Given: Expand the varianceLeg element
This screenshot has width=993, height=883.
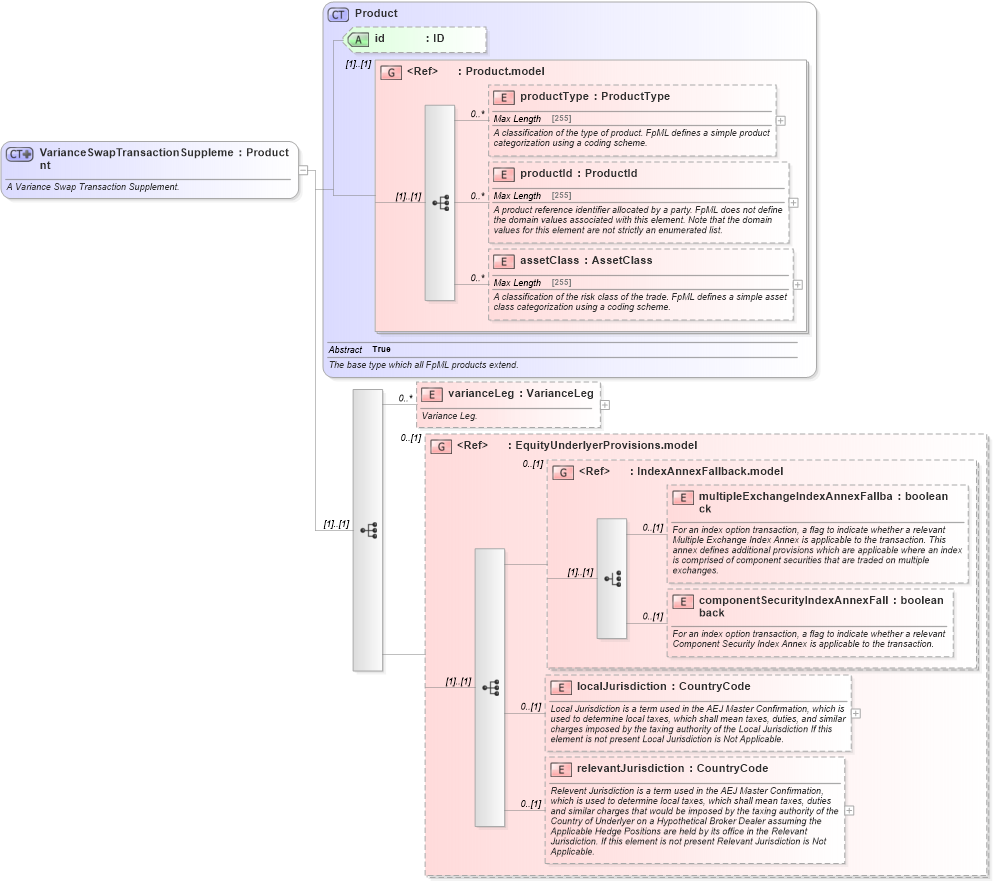Looking at the screenshot, I should coord(605,405).
